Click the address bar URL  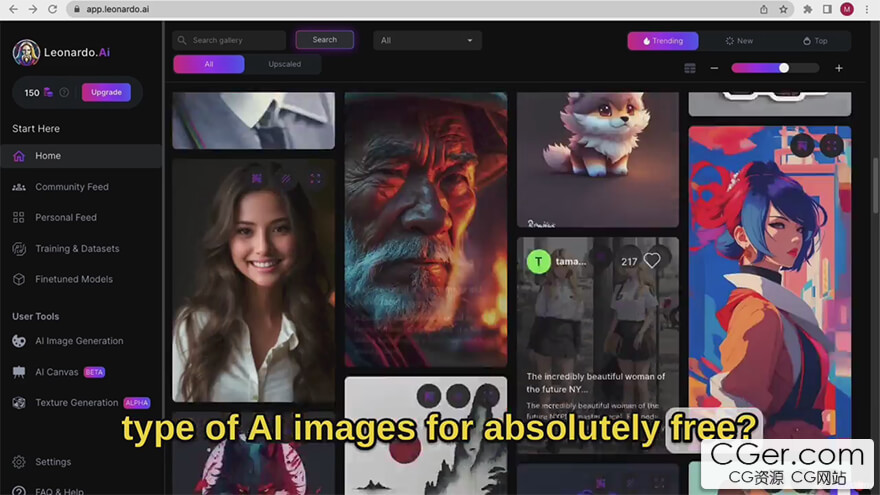117,9
